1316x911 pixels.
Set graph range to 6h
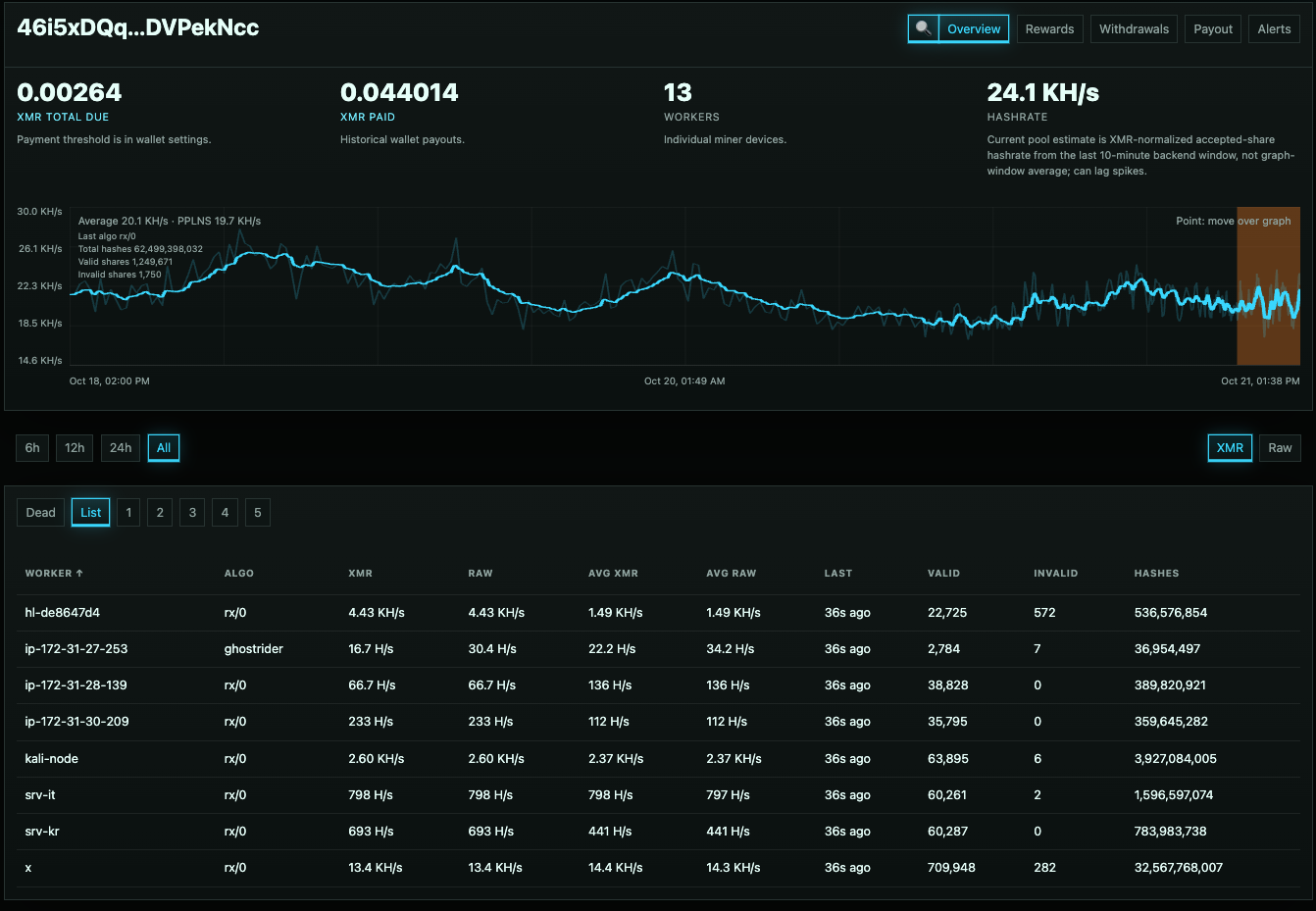(32, 448)
